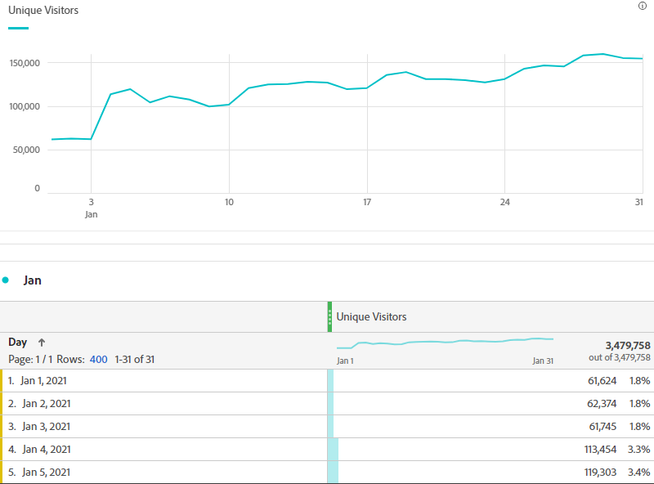This screenshot has width=654, height=484.
Task: Click the Jan segment label above table
Action: pyautogui.click(x=32, y=281)
